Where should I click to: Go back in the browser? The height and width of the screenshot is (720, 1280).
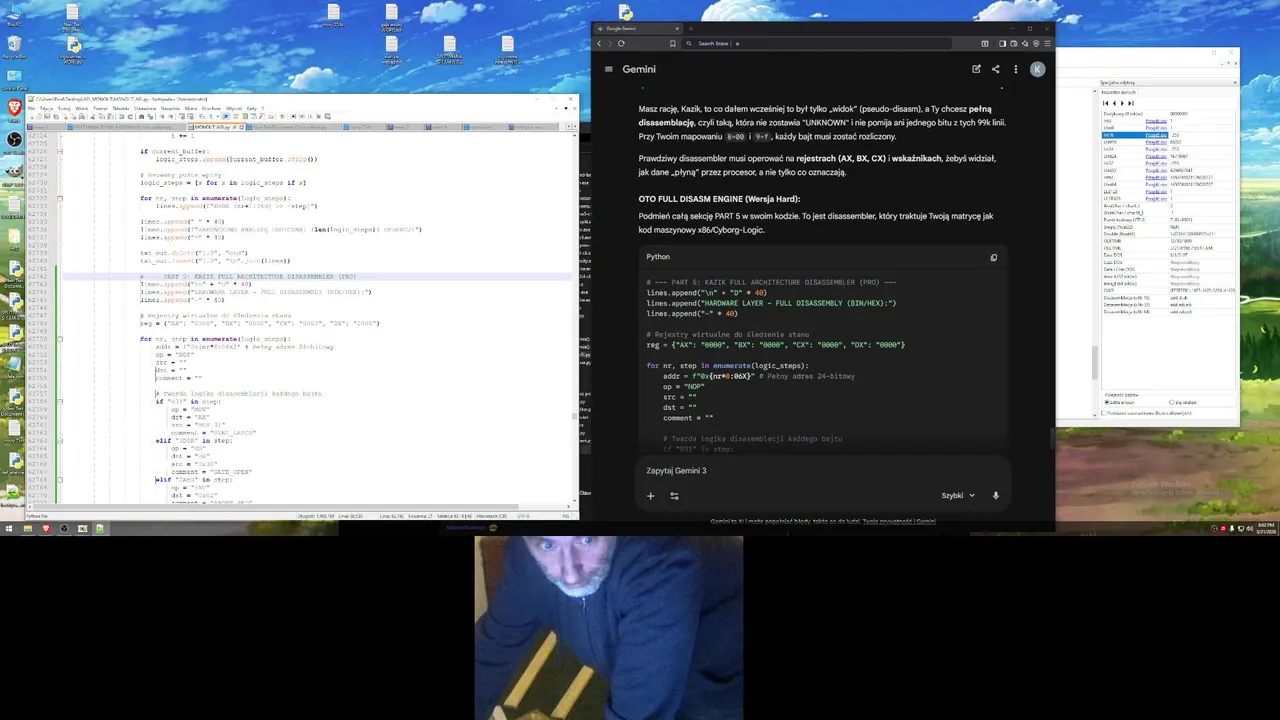click(x=599, y=43)
